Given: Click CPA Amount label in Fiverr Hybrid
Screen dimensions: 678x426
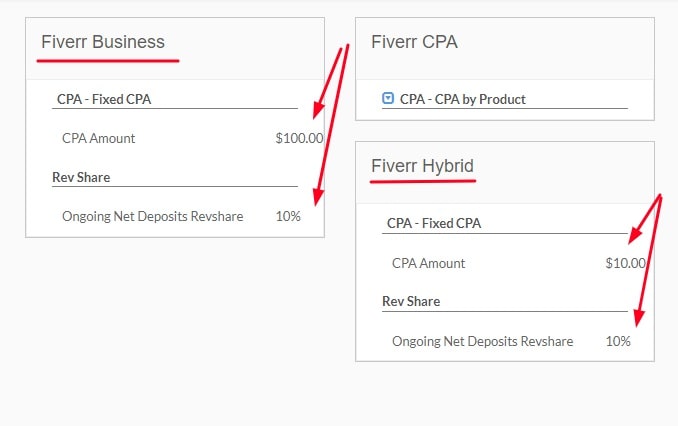Looking at the screenshot, I should coord(429,263).
